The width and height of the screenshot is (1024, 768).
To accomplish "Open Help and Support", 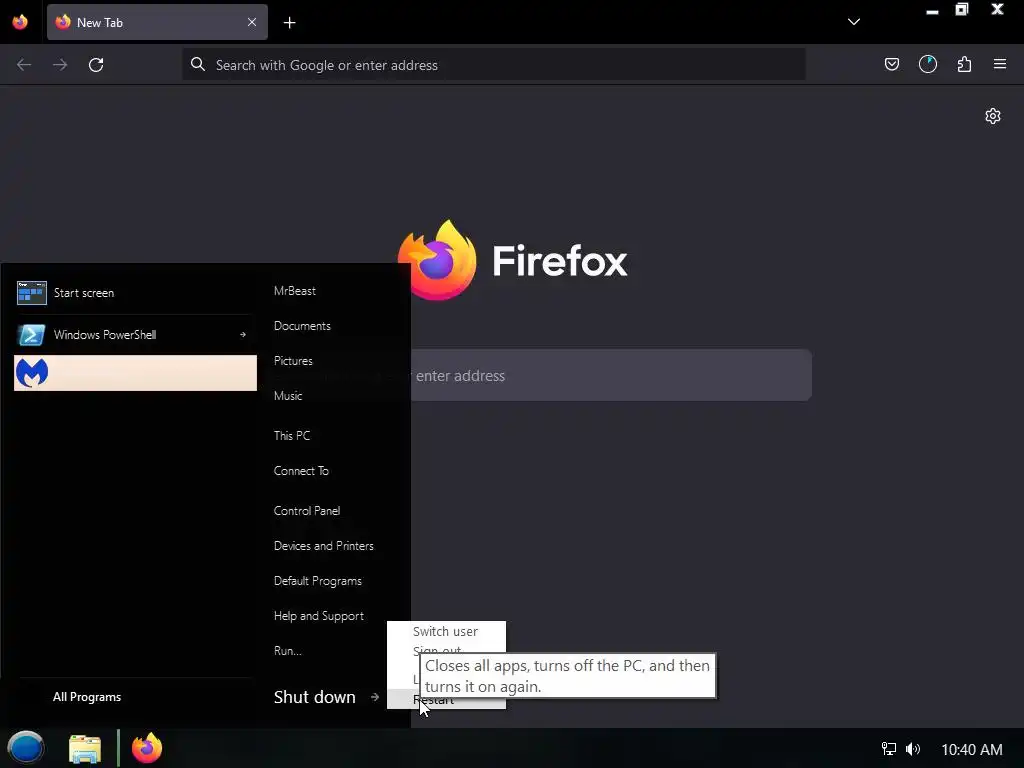I will tap(318, 616).
